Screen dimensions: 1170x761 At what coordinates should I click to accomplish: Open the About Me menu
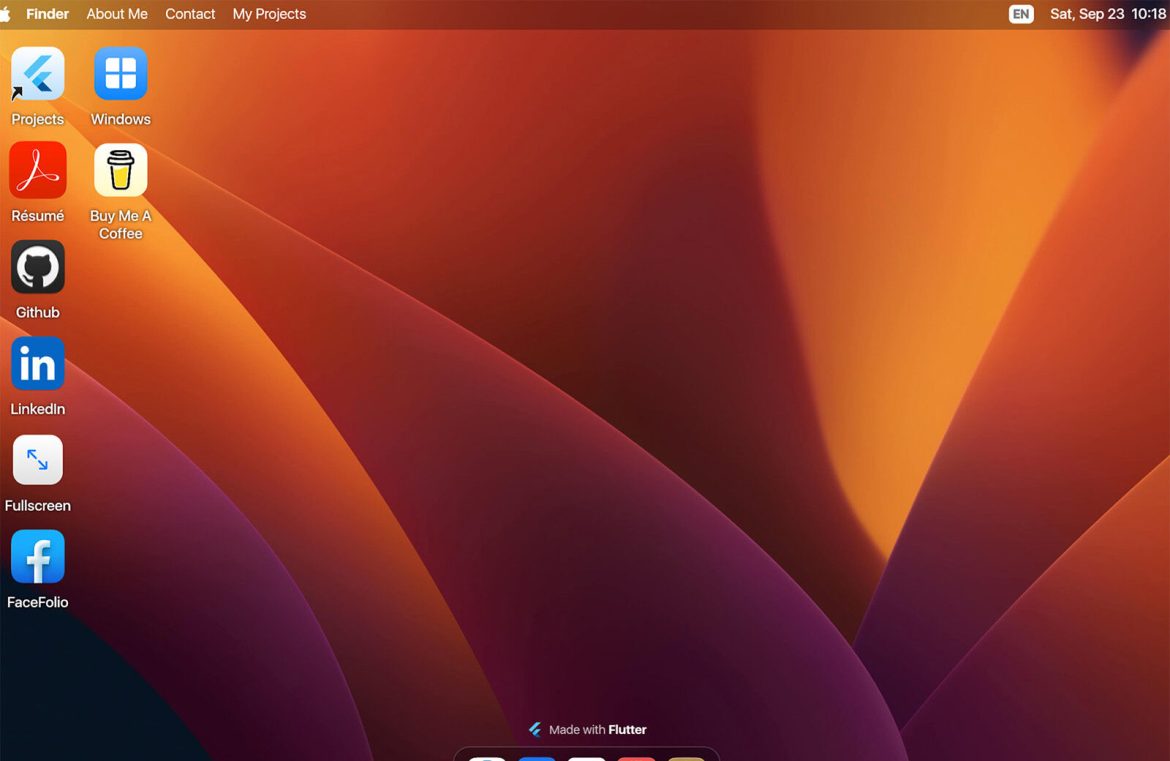click(117, 14)
